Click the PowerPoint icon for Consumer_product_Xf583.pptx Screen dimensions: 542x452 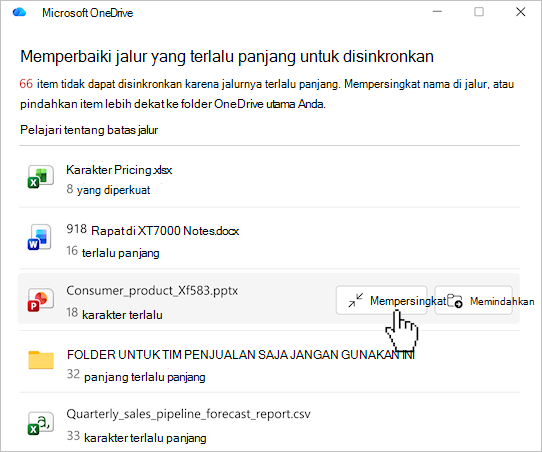pos(40,299)
